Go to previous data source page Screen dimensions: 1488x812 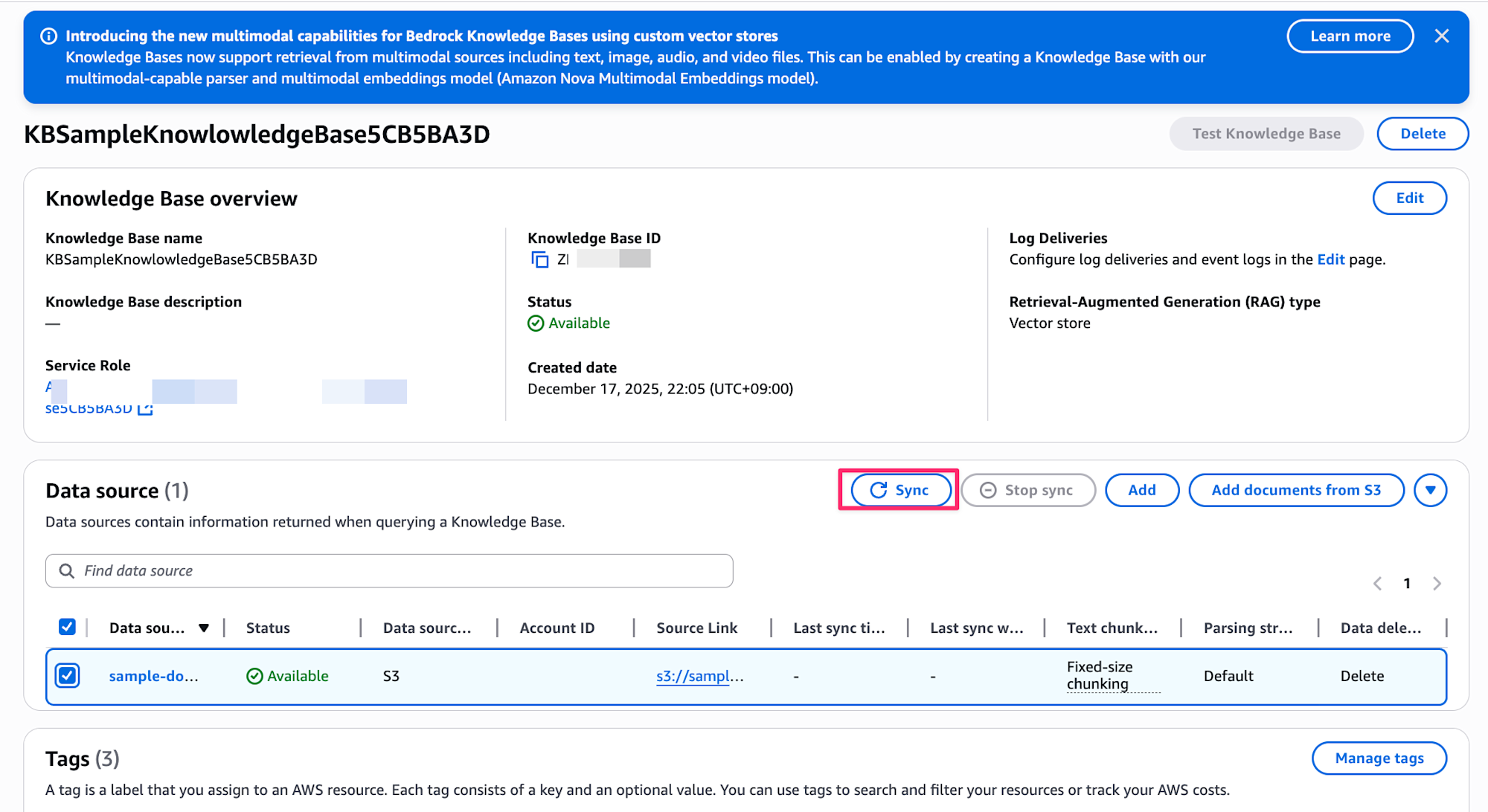[1377, 584]
